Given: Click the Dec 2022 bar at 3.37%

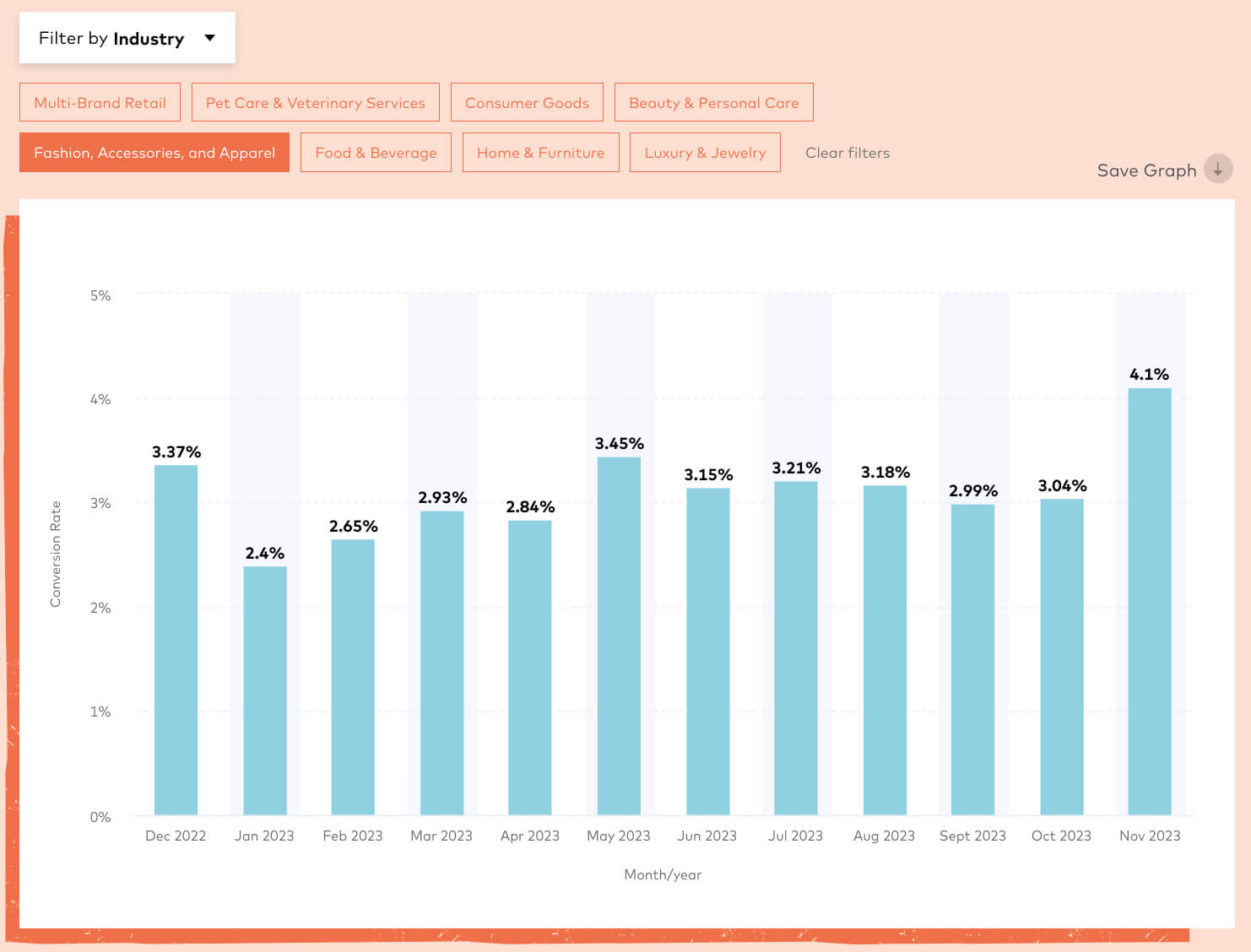Looking at the screenshot, I should [176, 640].
